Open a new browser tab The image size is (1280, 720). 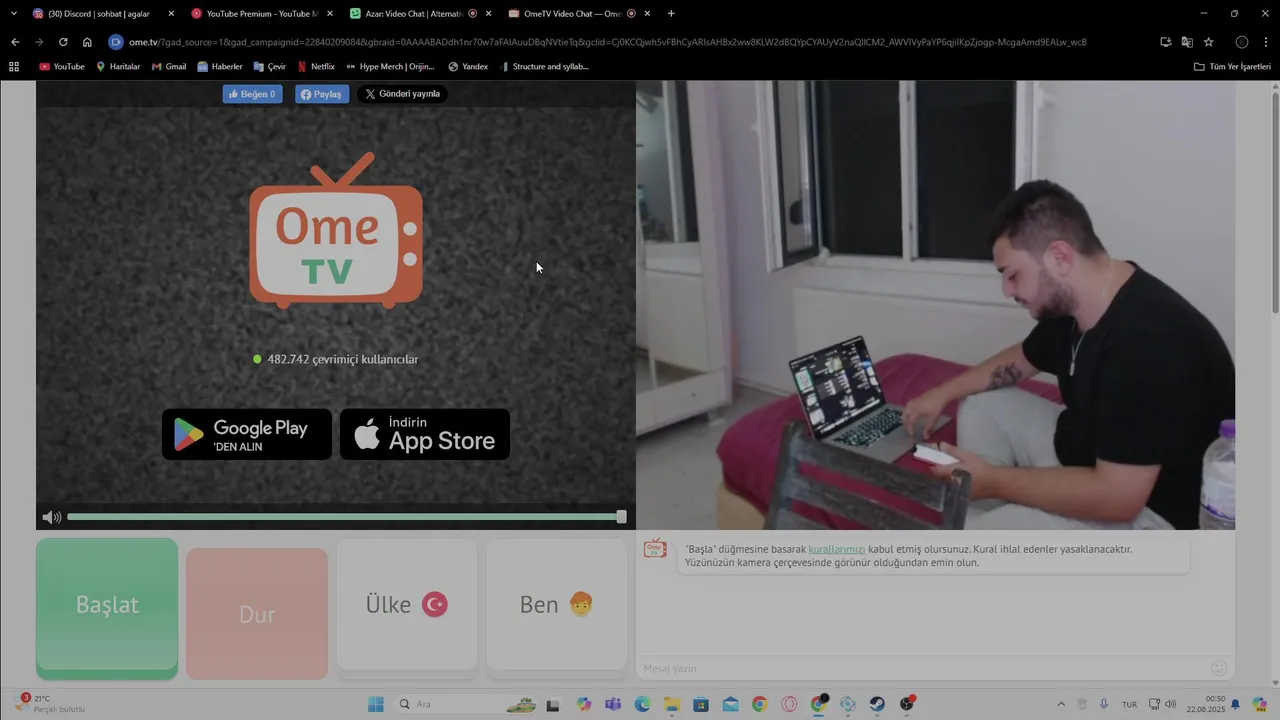point(671,14)
